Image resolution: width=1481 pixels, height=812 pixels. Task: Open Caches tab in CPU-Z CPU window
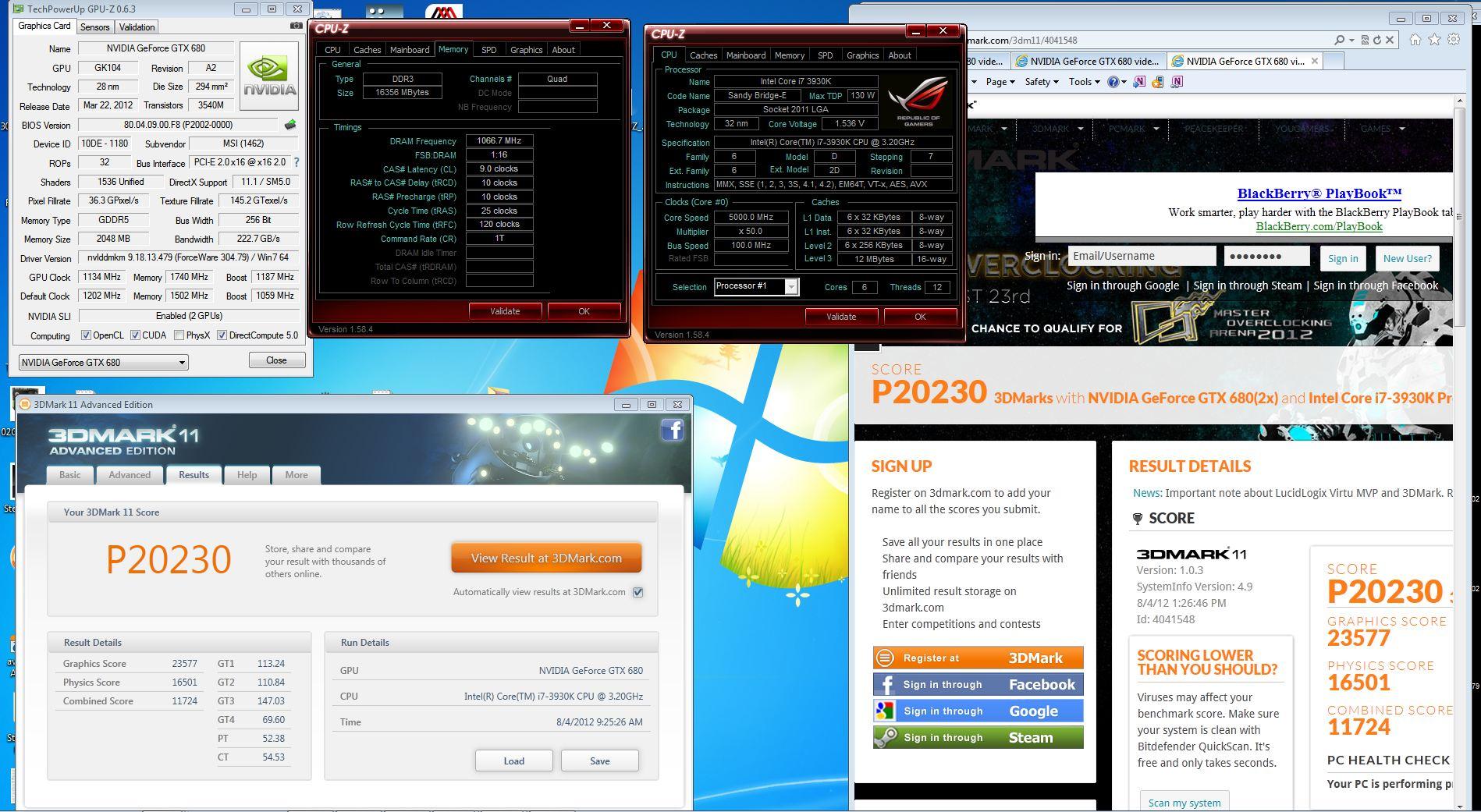point(703,55)
